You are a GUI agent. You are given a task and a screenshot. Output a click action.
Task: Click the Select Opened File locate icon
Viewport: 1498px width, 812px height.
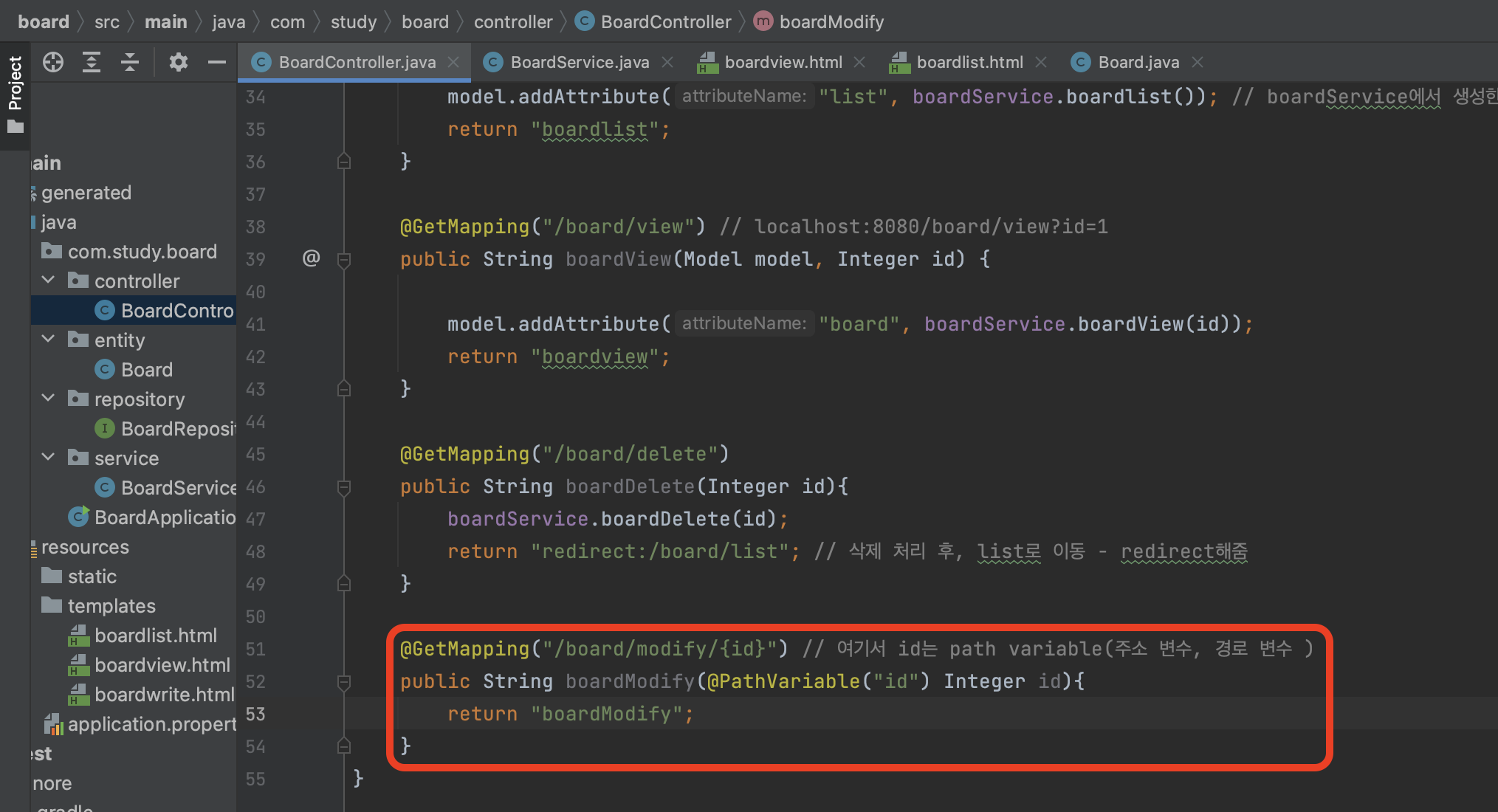[x=53, y=62]
